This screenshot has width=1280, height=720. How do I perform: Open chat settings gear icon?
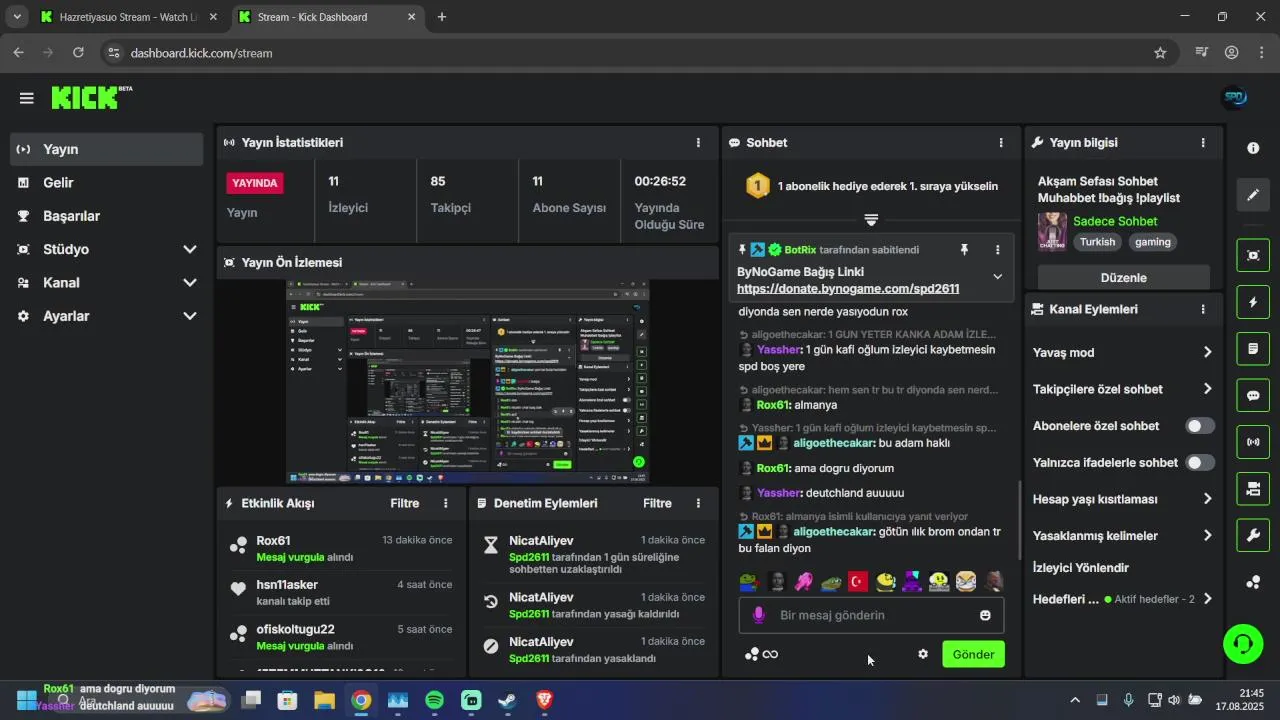point(923,654)
